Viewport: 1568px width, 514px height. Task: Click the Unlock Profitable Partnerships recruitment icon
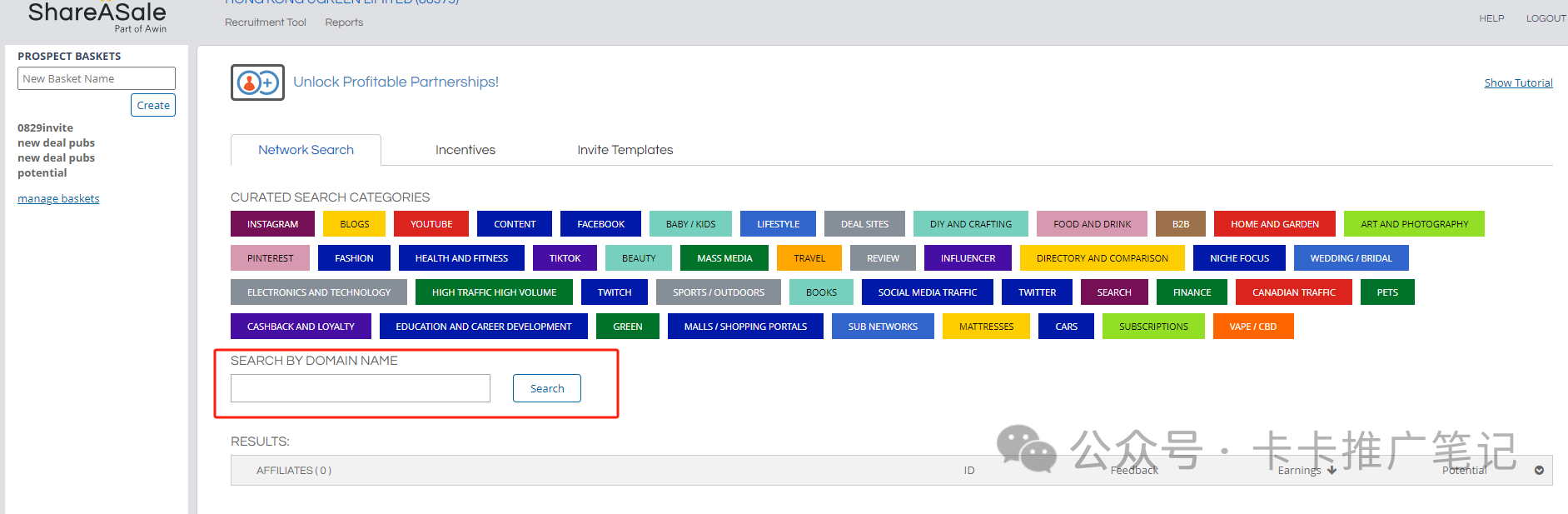coord(257,82)
